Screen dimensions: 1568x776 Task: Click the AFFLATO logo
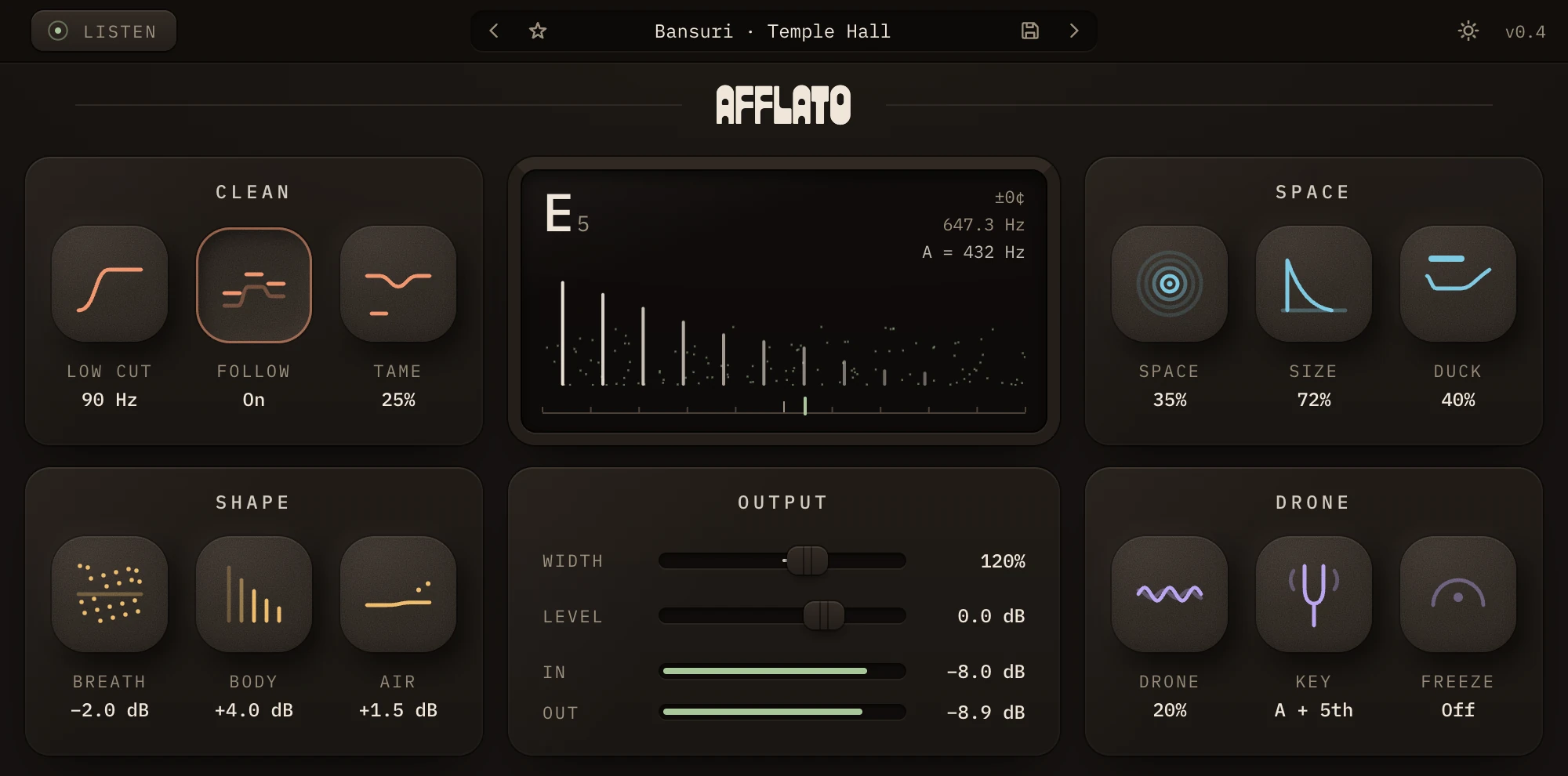(x=783, y=105)
